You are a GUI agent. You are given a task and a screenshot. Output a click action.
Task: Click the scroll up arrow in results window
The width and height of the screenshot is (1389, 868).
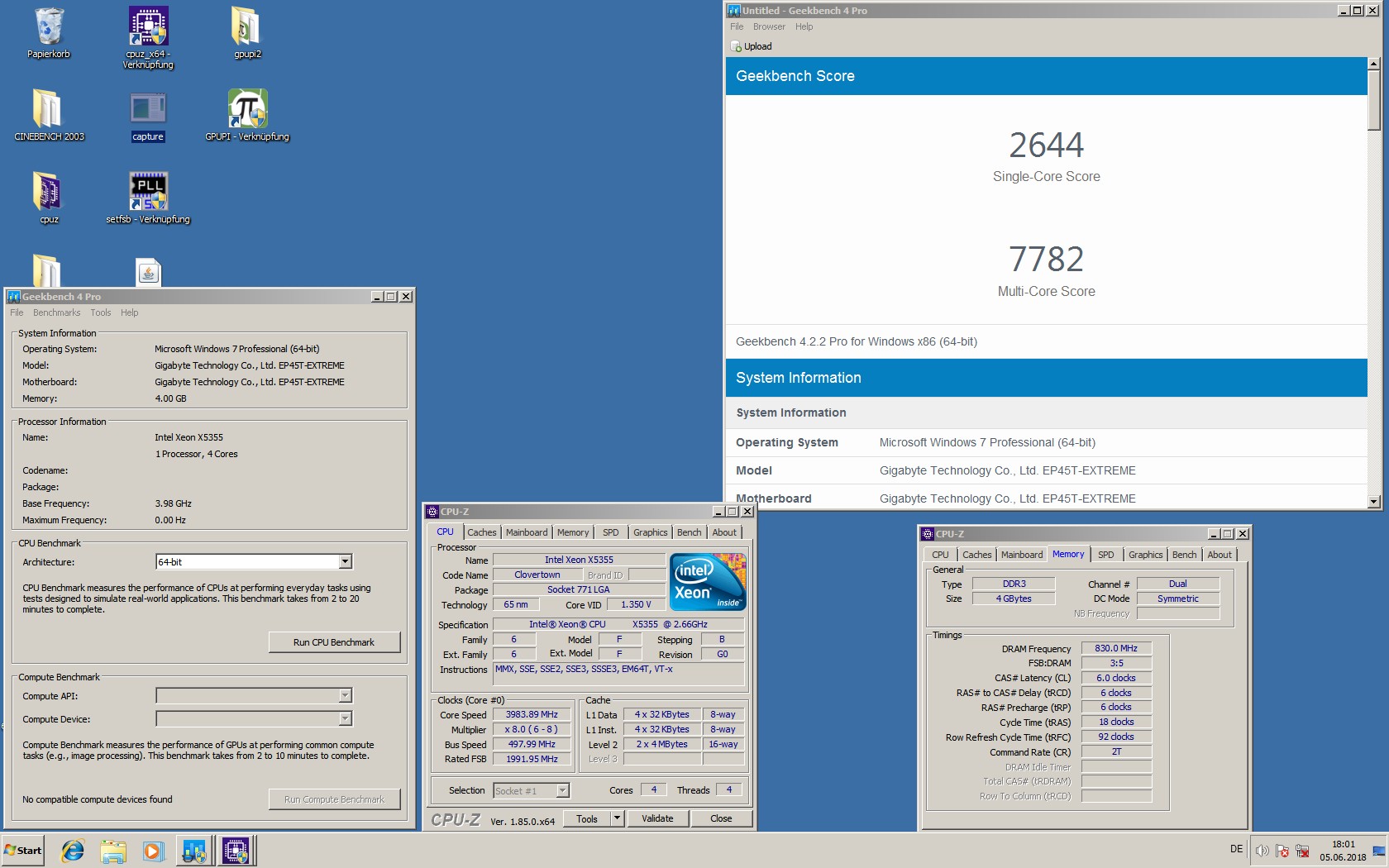tap(1373, 64)
